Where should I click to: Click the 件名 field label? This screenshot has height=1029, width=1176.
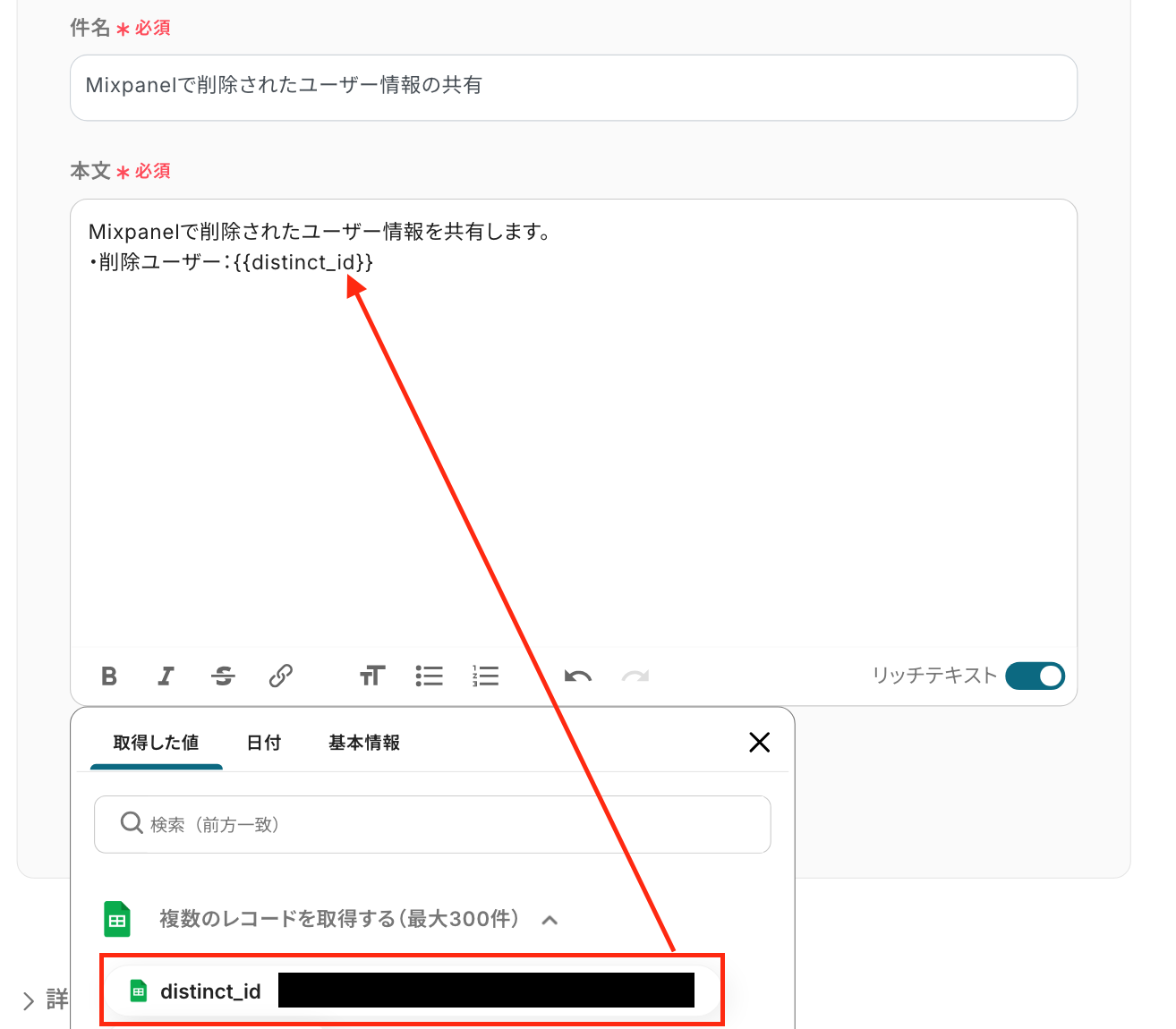(90, 28)
